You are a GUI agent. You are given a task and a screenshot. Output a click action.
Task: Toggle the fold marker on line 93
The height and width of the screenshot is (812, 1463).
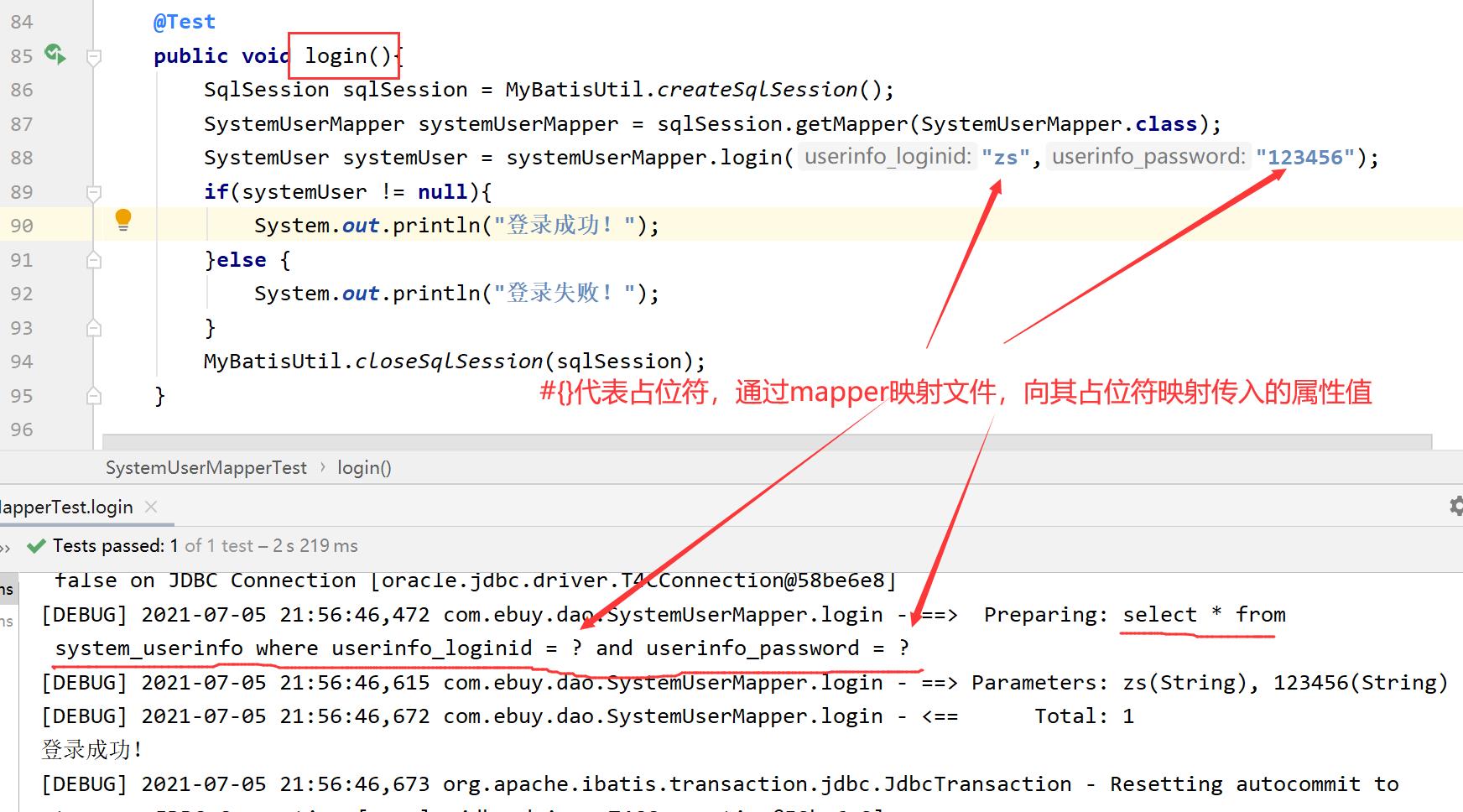click(94, 328)
